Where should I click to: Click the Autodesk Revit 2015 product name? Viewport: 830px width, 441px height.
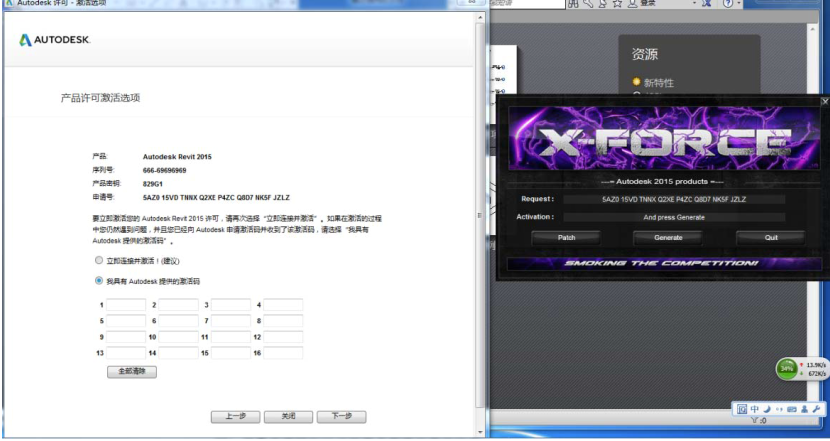click(x=177, y=157)
